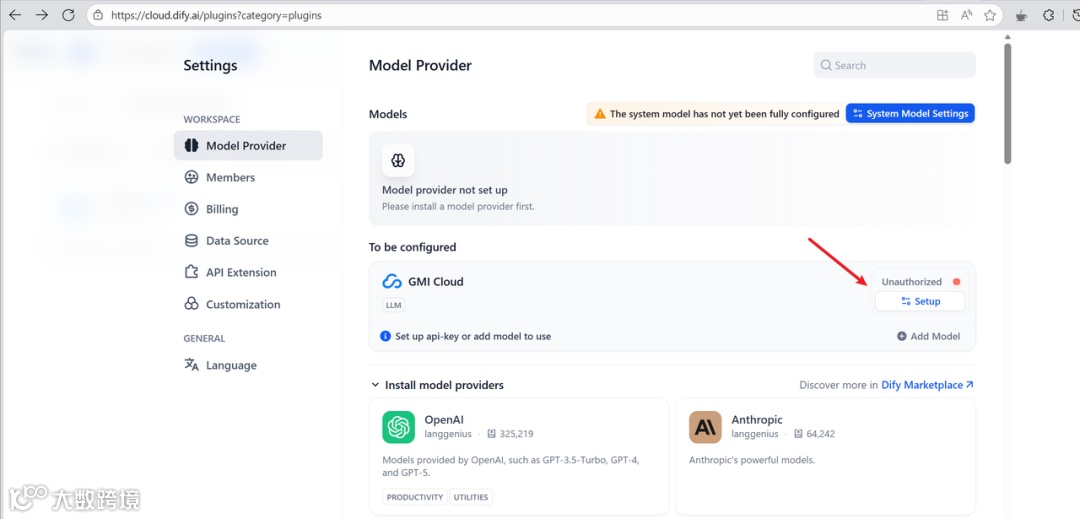Screen dimensions: 1080x519
Task: Open the Language settings
Action: coord(231,366)
